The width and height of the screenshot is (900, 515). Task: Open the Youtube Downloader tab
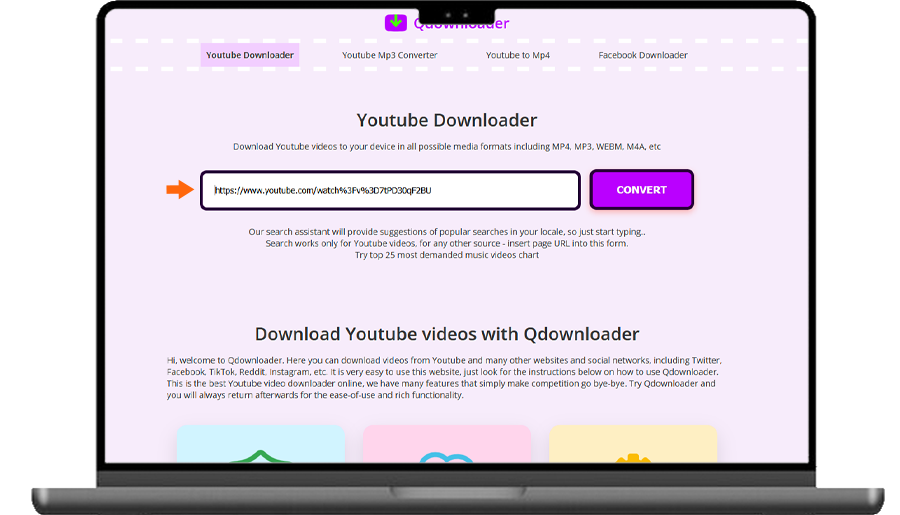[250, 55]
